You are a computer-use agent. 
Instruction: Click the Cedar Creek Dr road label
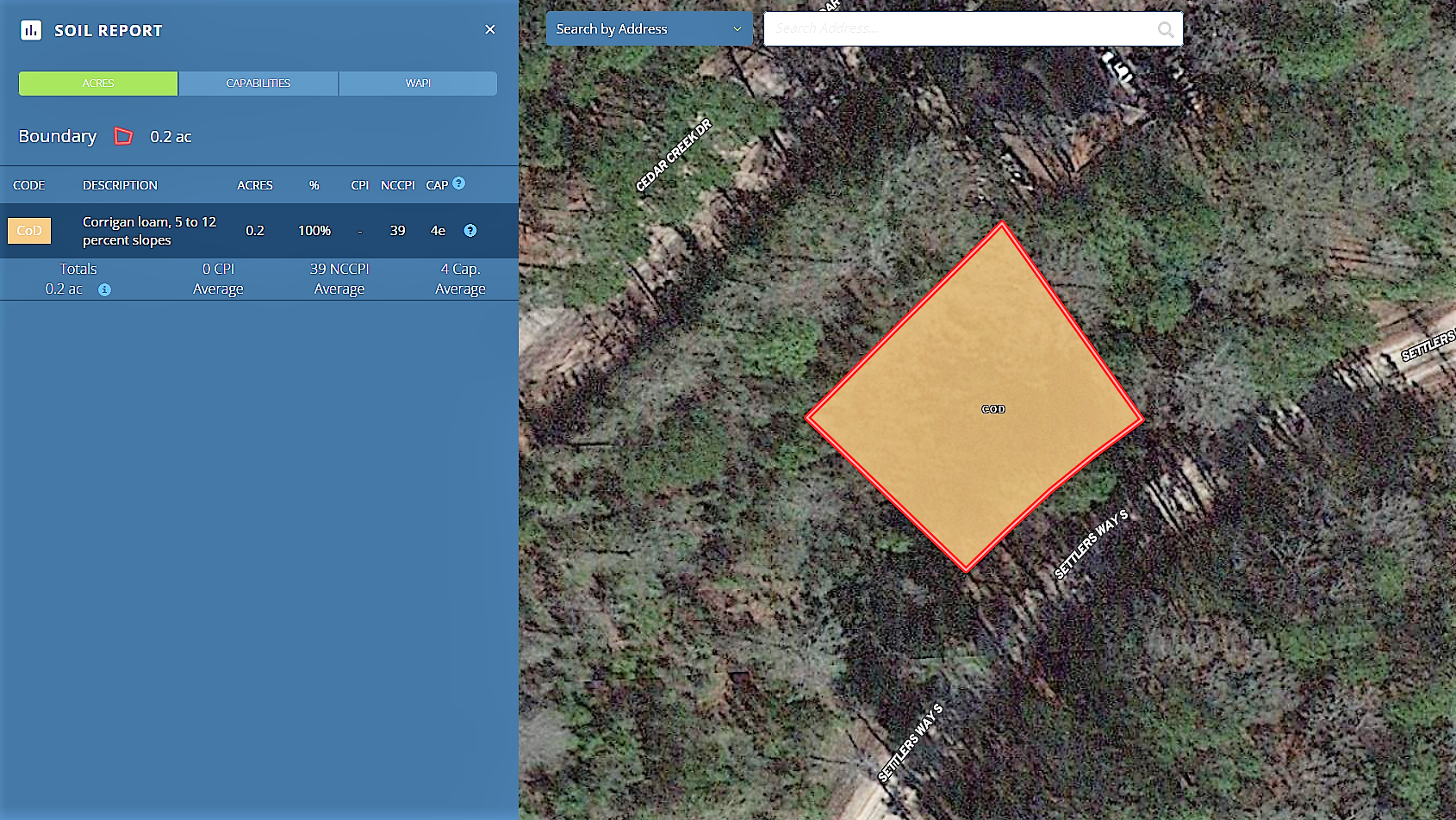[673, 155]
